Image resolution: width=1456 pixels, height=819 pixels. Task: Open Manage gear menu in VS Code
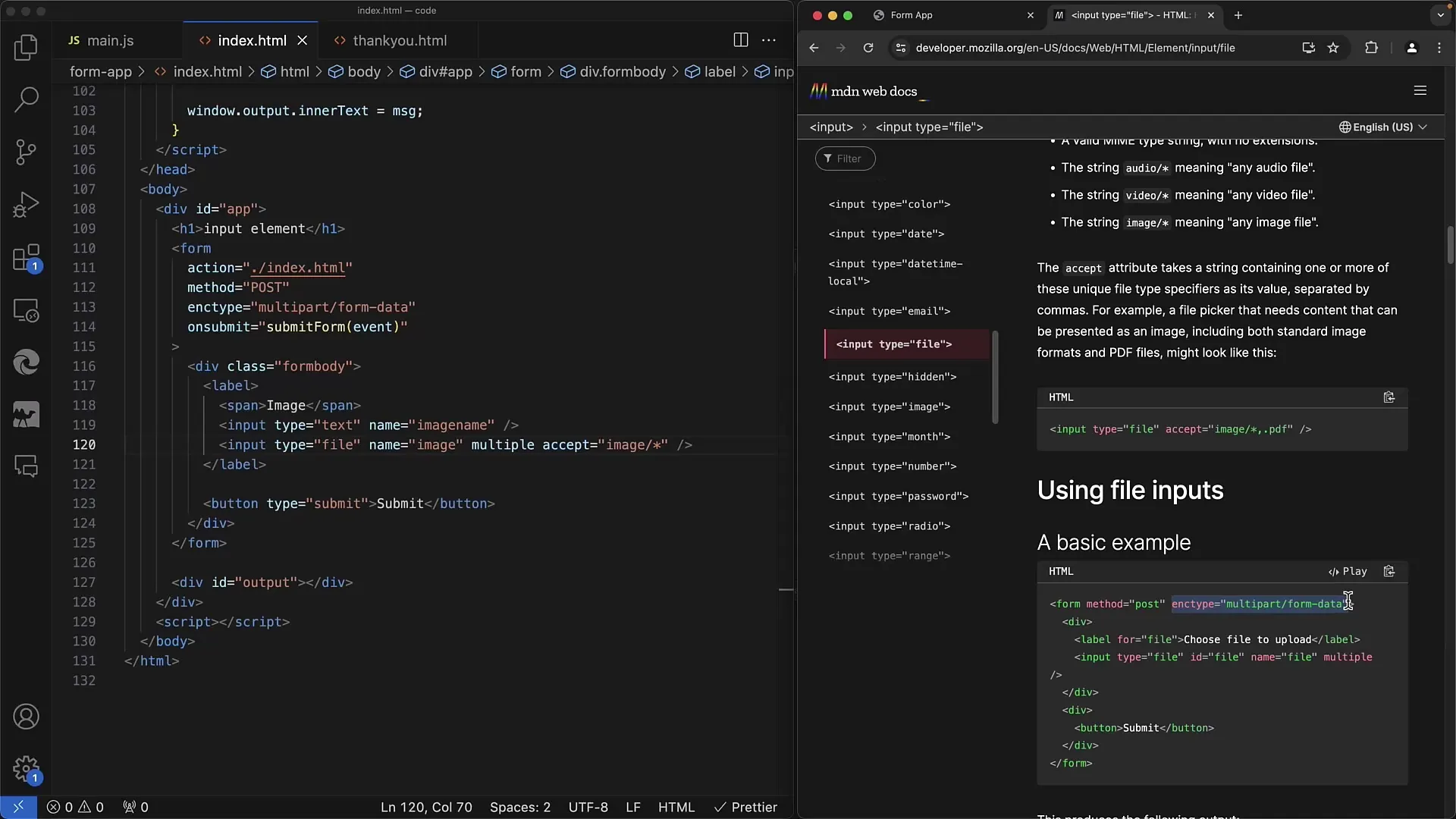click(26, 769)
